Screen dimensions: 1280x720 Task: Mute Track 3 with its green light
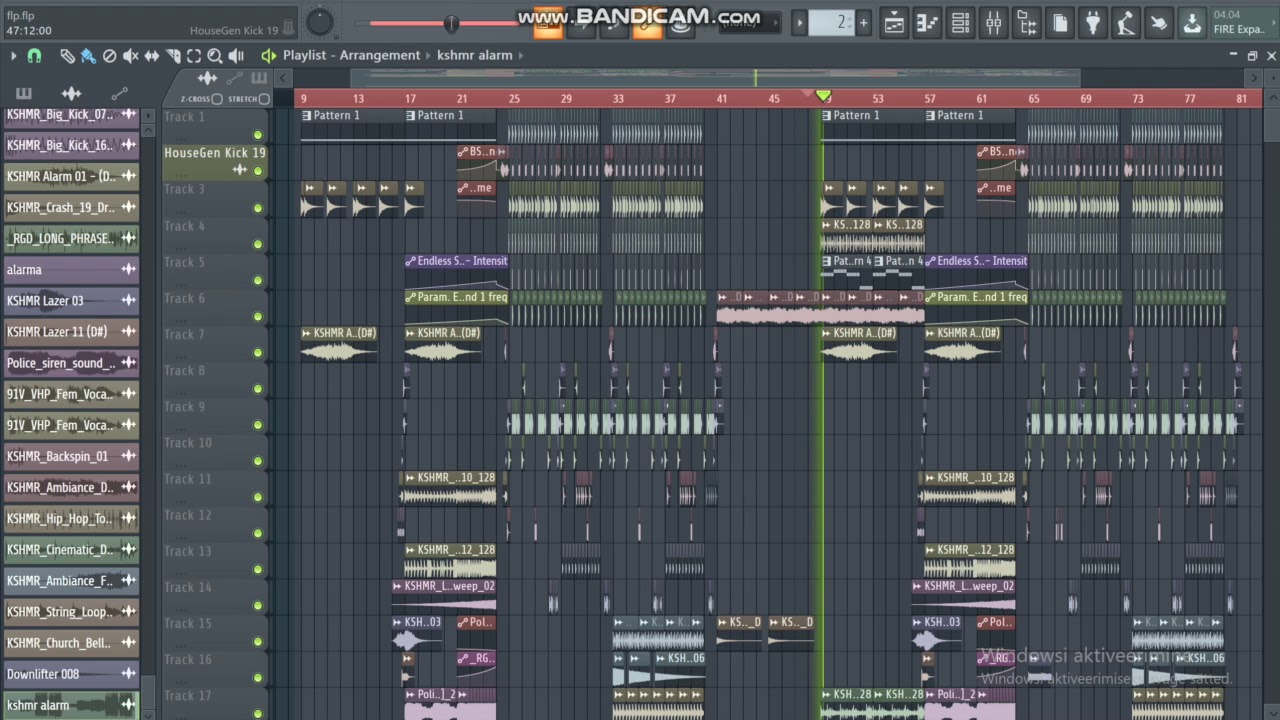258,208
